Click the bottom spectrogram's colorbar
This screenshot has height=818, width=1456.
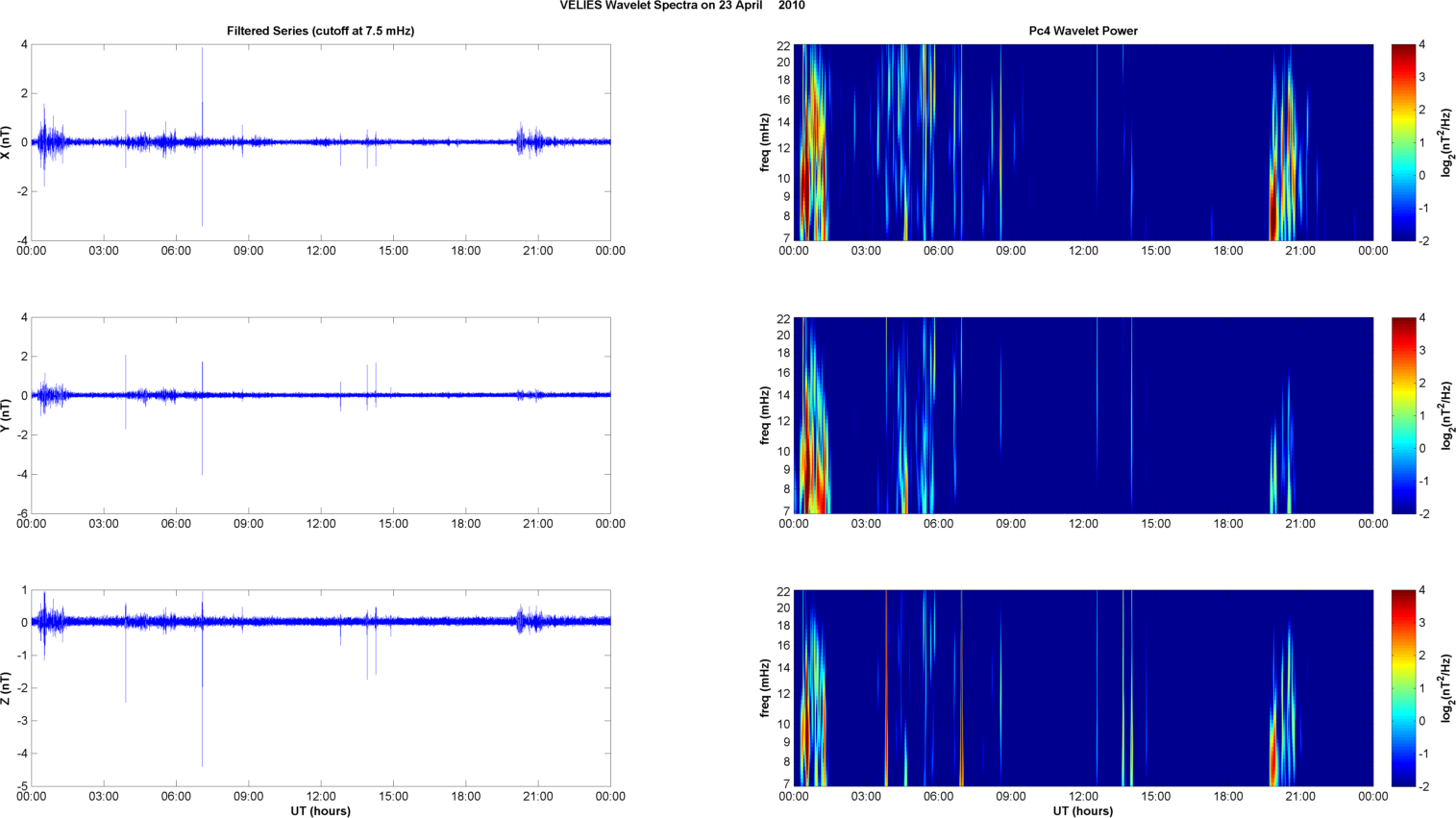pyautogui.click(x=1403, y=688)
